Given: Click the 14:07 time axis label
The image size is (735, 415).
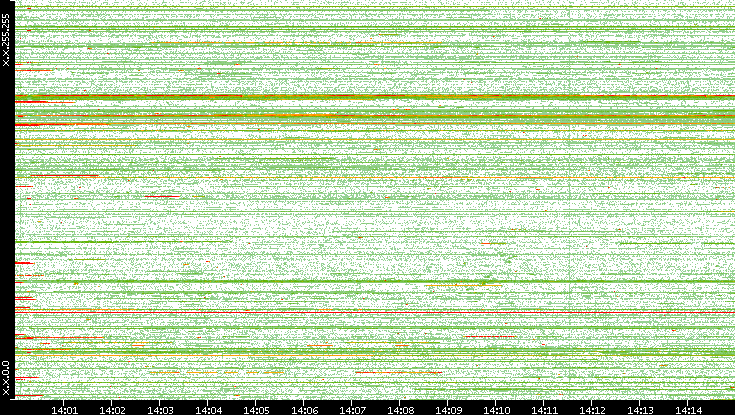Looking at the screenshot, I should click(352, 410).
